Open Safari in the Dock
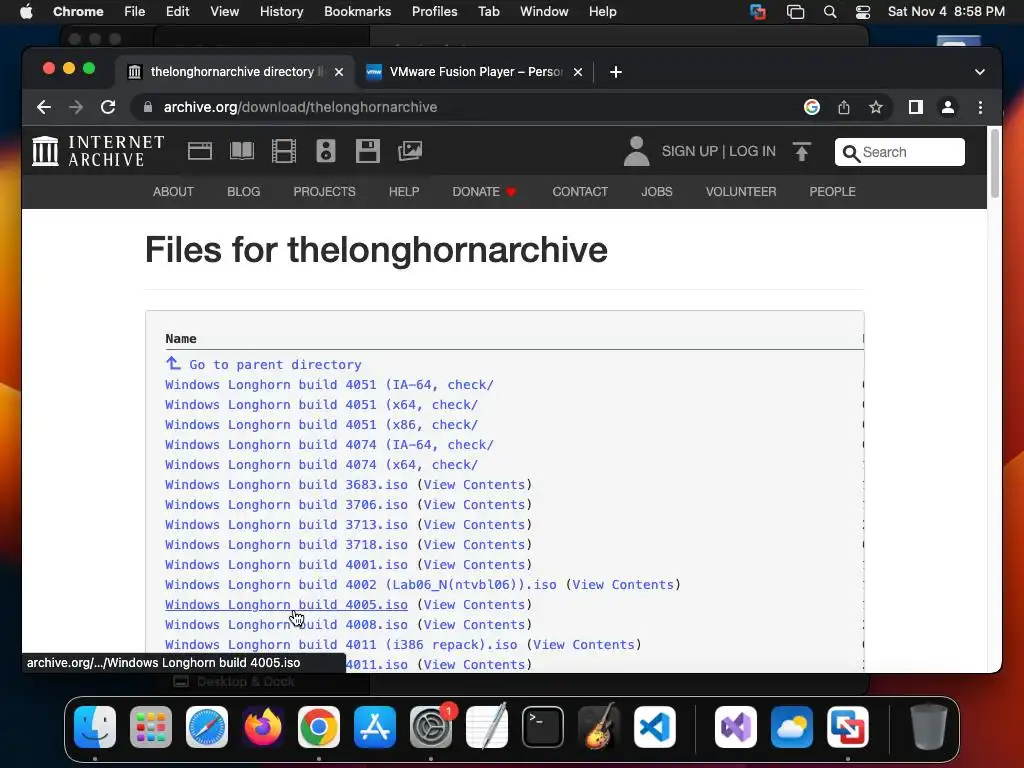 click(207, 727)
